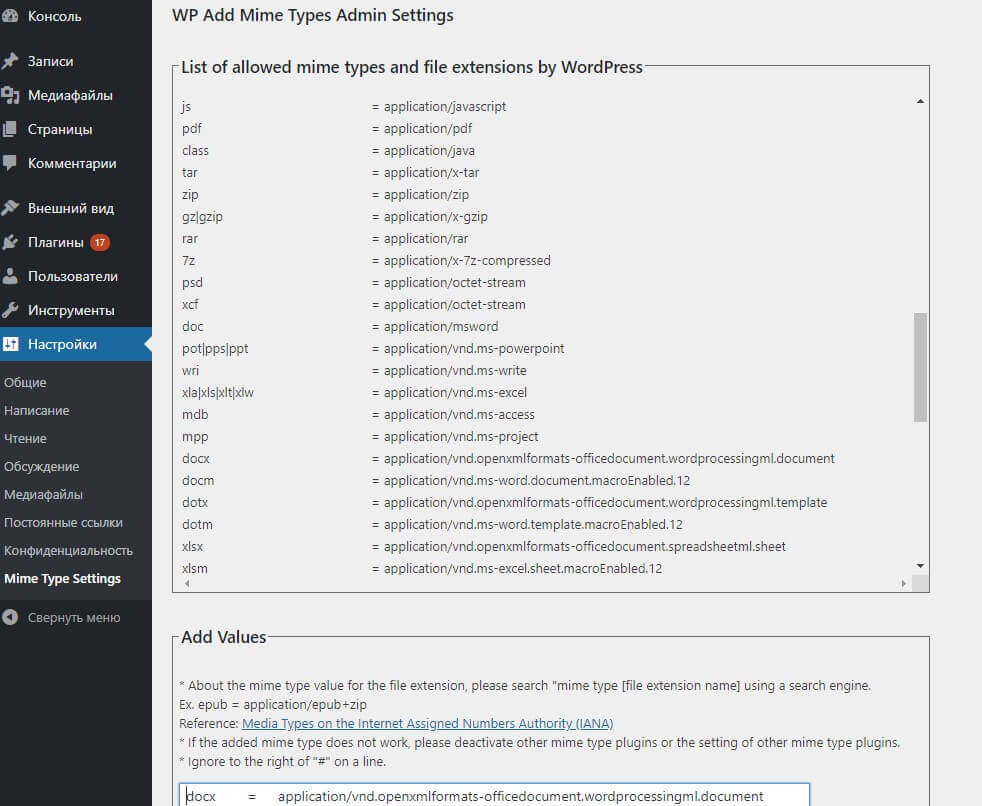Open the Плагины plugin icon
982x806 pixels.
coord(13,241)
